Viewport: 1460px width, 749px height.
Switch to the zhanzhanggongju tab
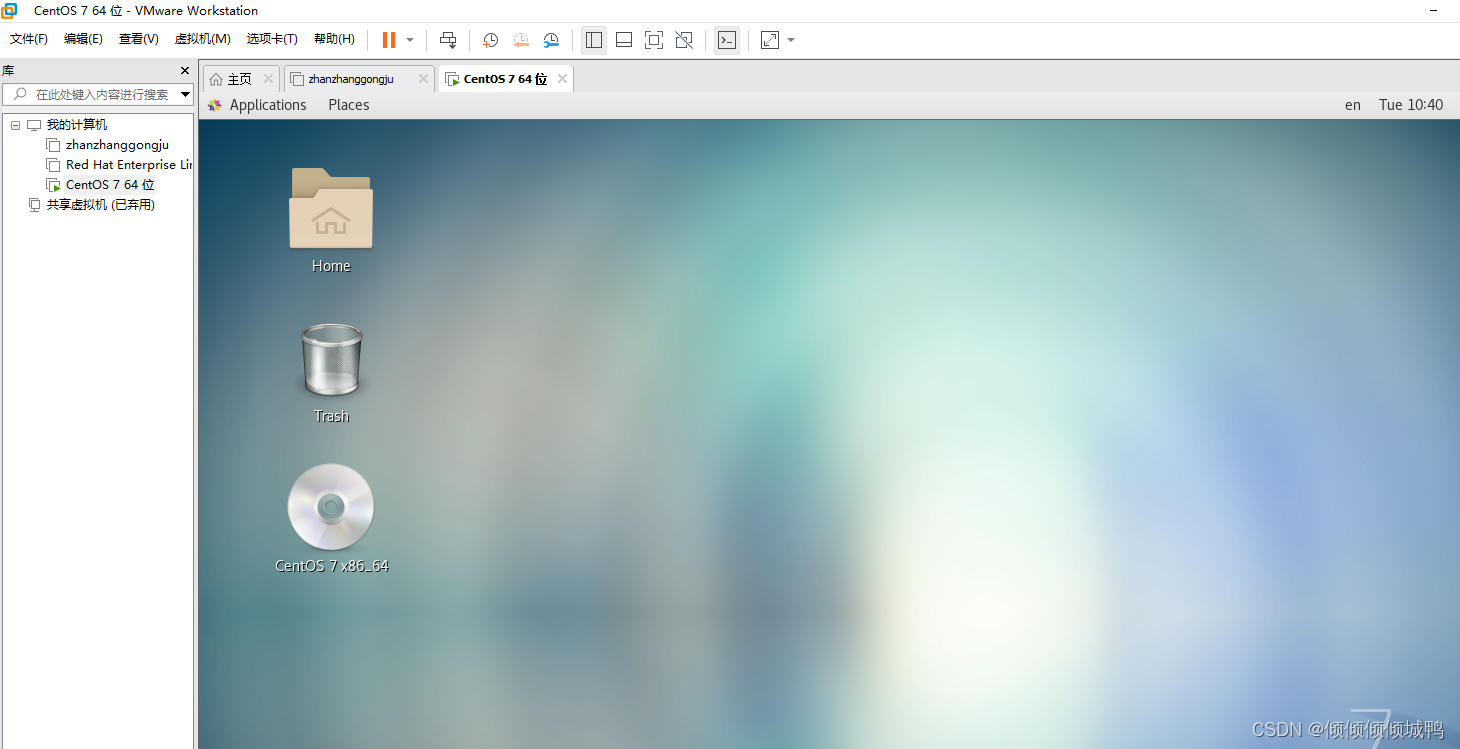coord(359,79)
